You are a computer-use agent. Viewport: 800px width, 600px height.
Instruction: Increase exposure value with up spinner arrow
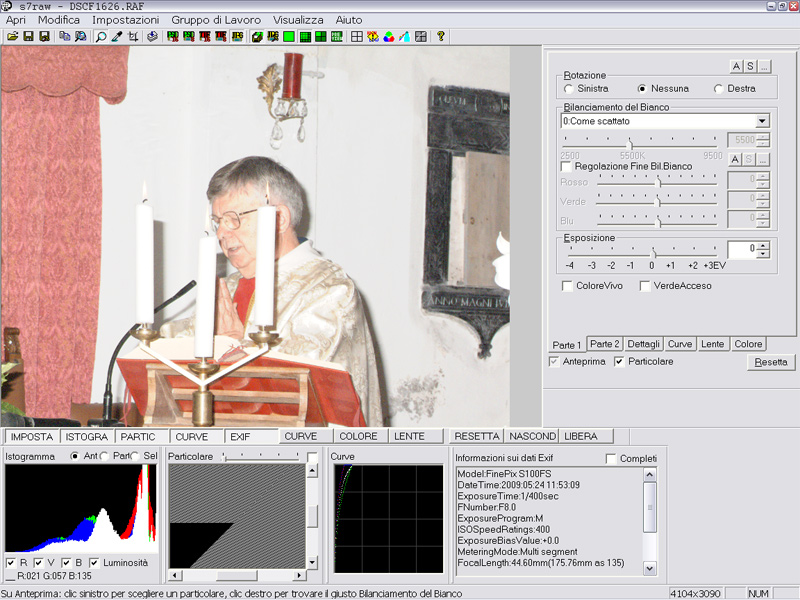click(763, 245)
